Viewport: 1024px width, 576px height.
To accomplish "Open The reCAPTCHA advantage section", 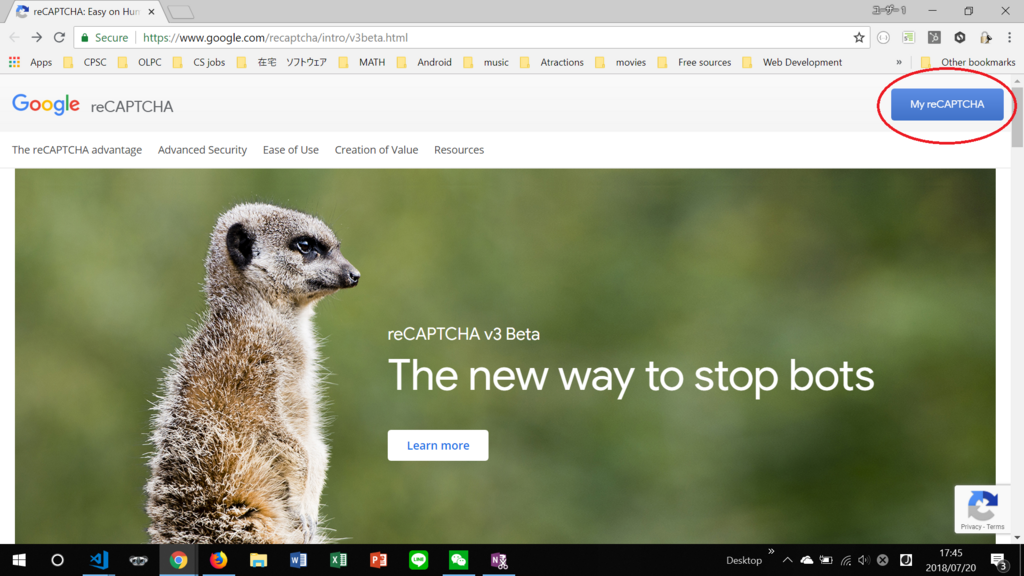I will pyautogui.click(x=77, y=150).
